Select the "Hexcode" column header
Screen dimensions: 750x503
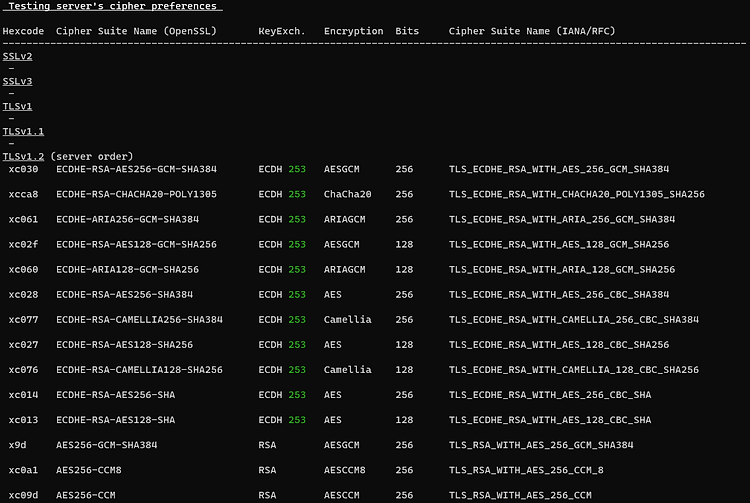tap(23, 31)
